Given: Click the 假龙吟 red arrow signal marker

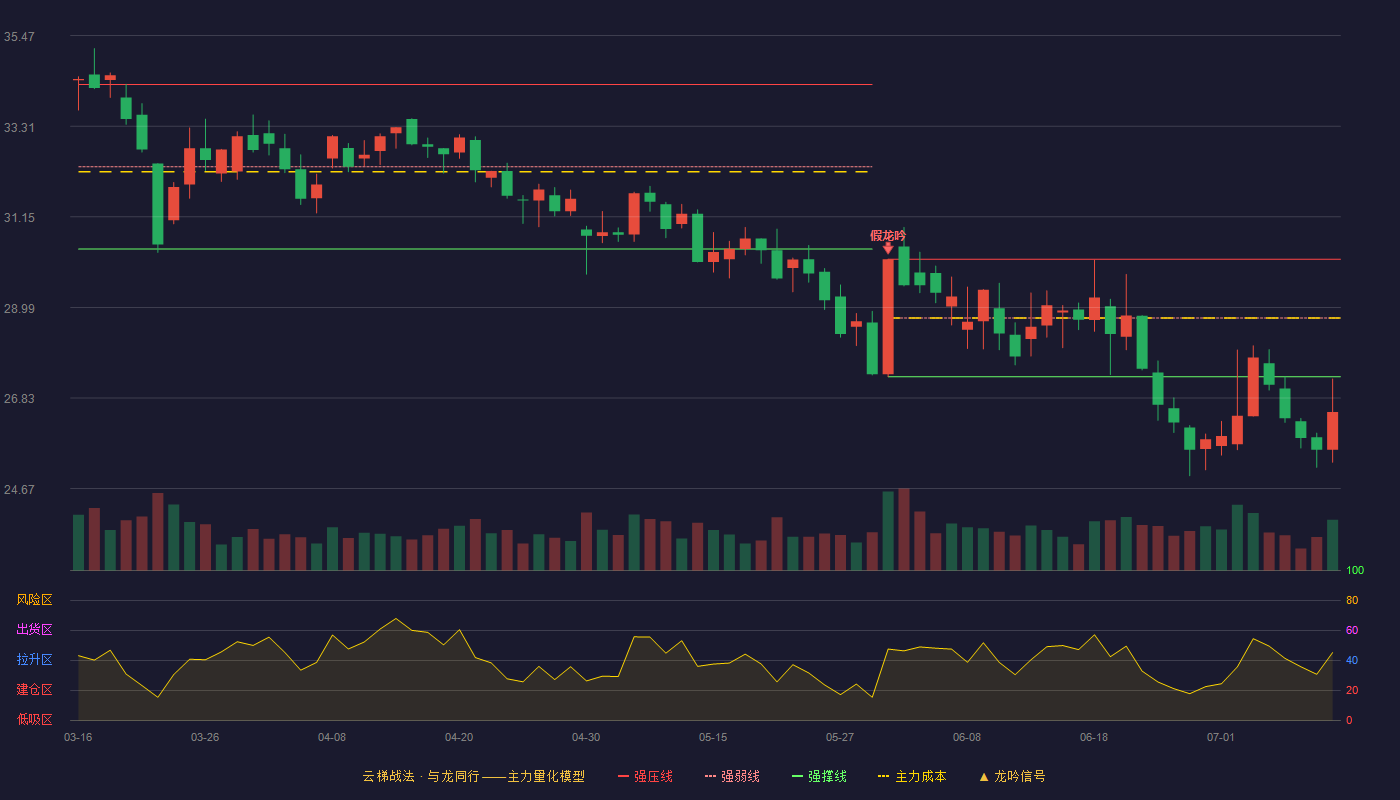Looking at the screenshot, I should pyautogui.click(x=888, y=248).
